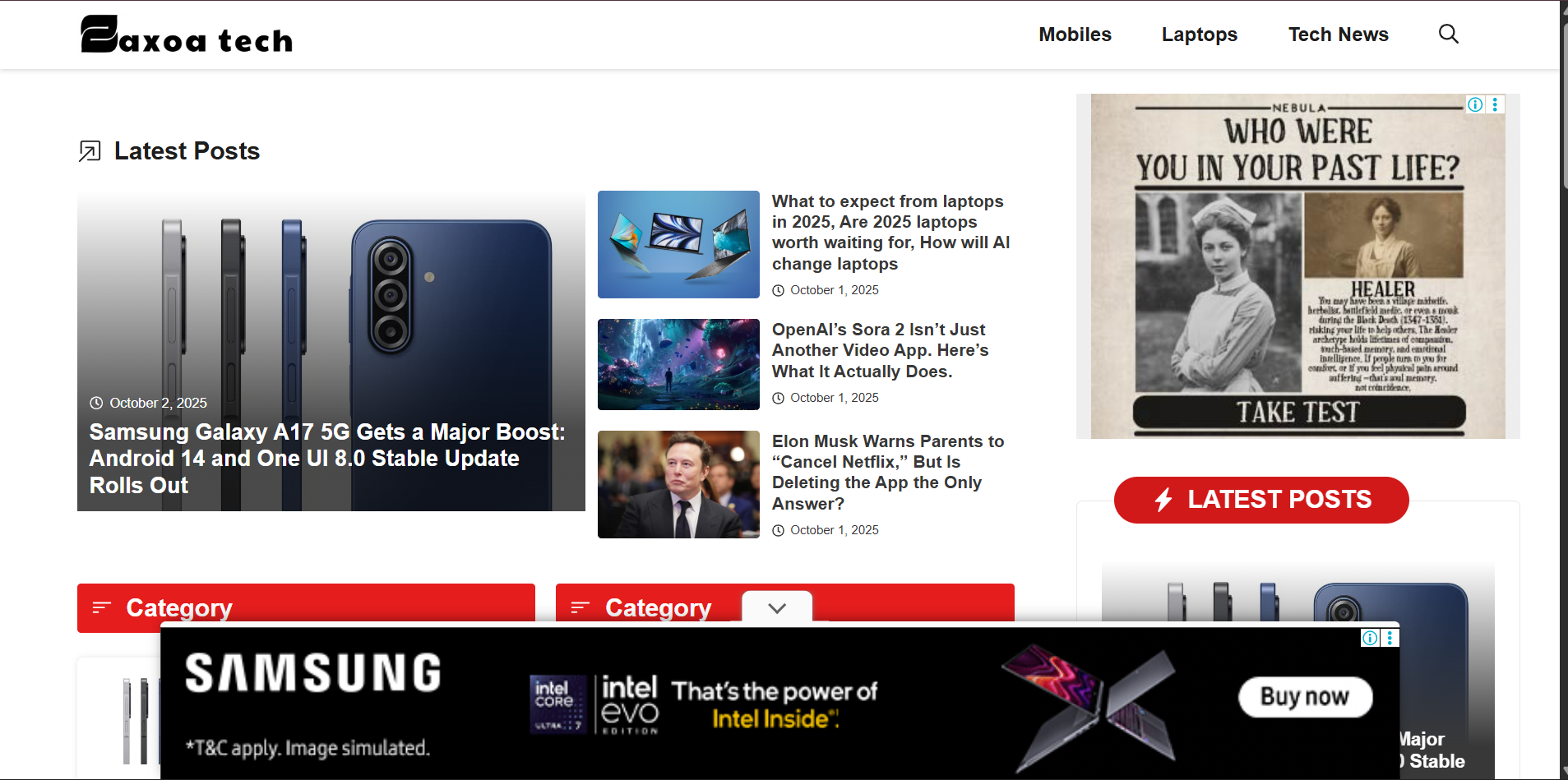The width and height of the screenshot is (1568, 780).
Task: Go to the Tech News section
Action: coord(1338,35)
